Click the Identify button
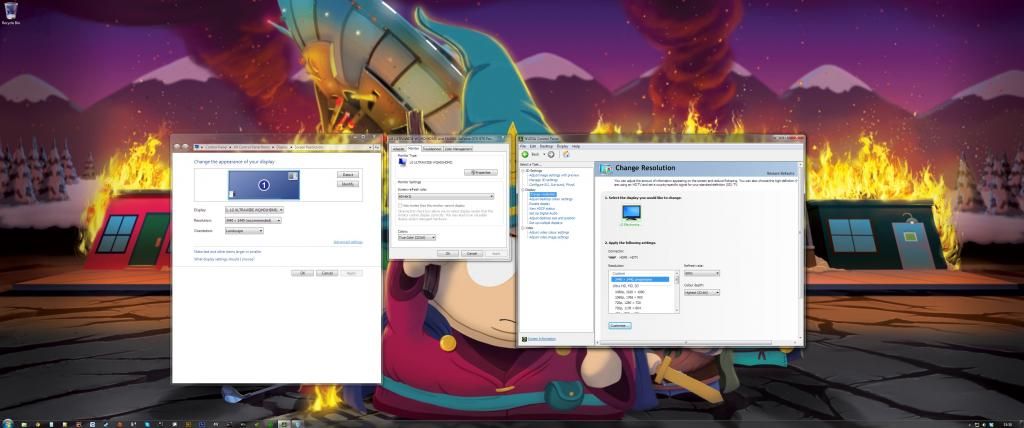This screenshot has width=1024, height=428. [348, 184]
